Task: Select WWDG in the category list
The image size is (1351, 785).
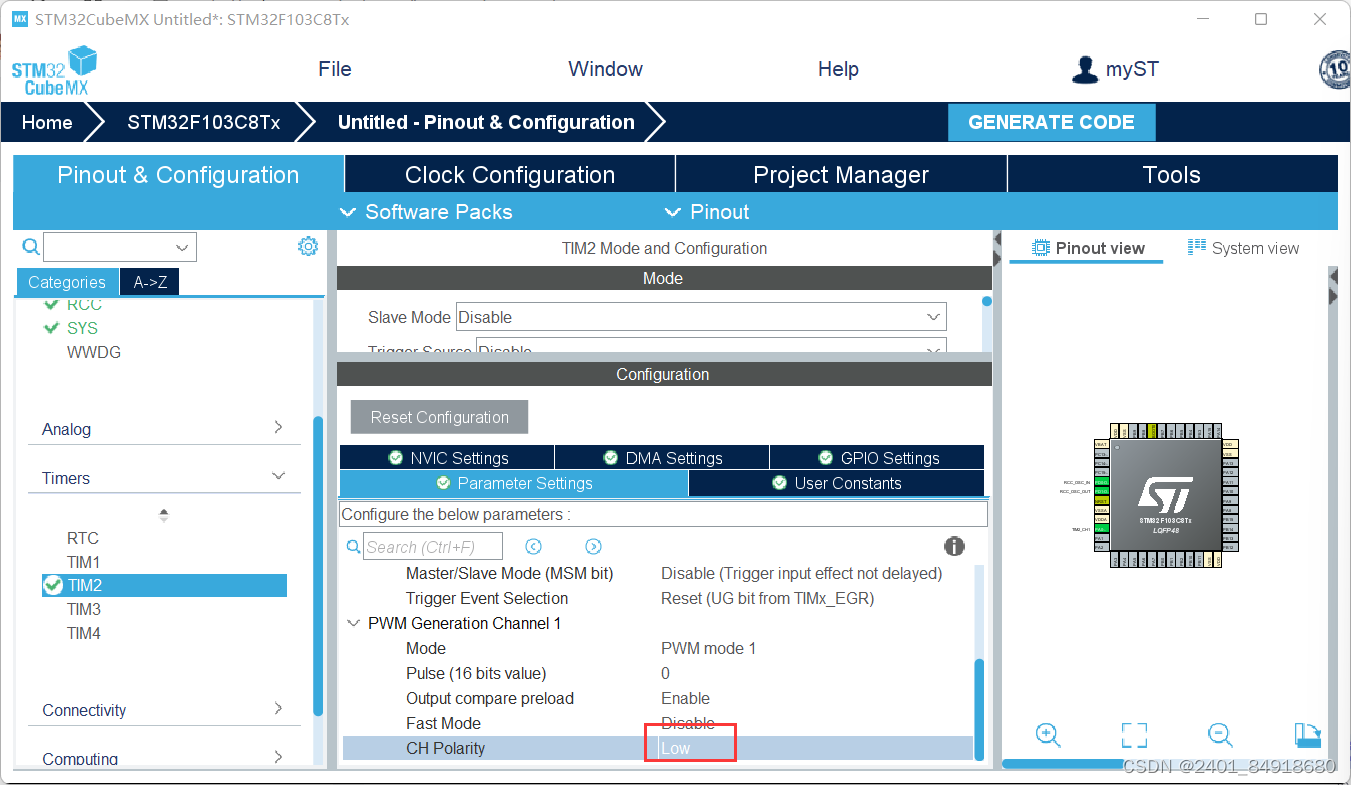Action: pyautogui.click(x=94, y=352)
